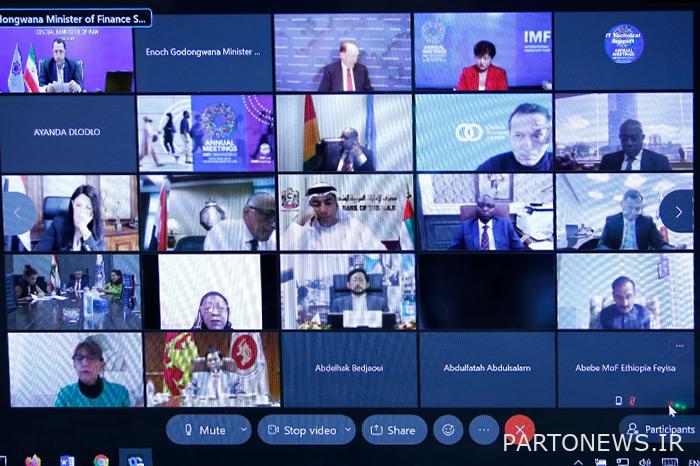Open the three-dot more options menu
Viewport: 700px width, 466px height.
[484, 430]
